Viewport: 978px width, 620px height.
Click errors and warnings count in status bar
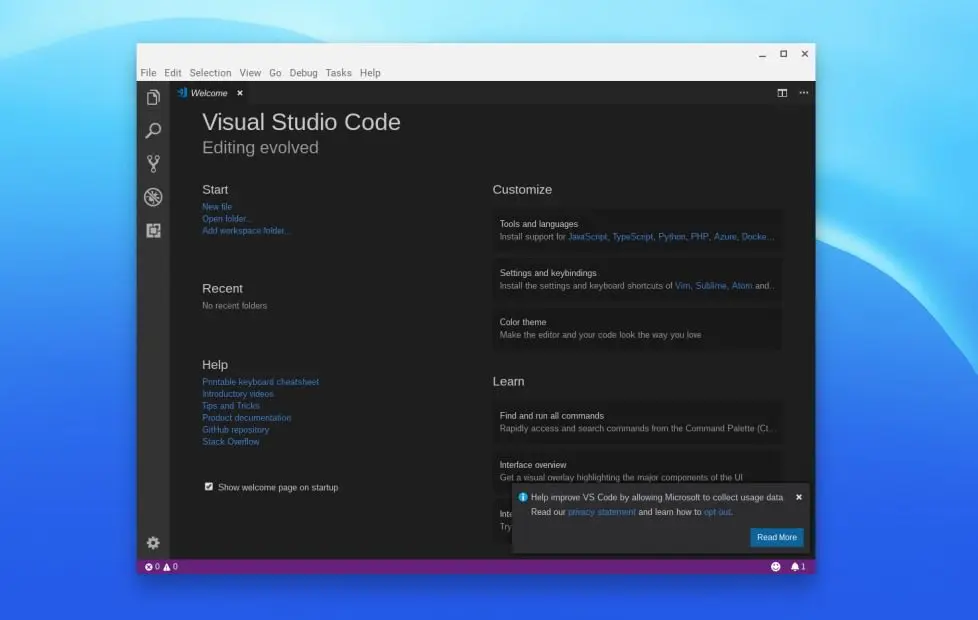click(x=161, y=567)
